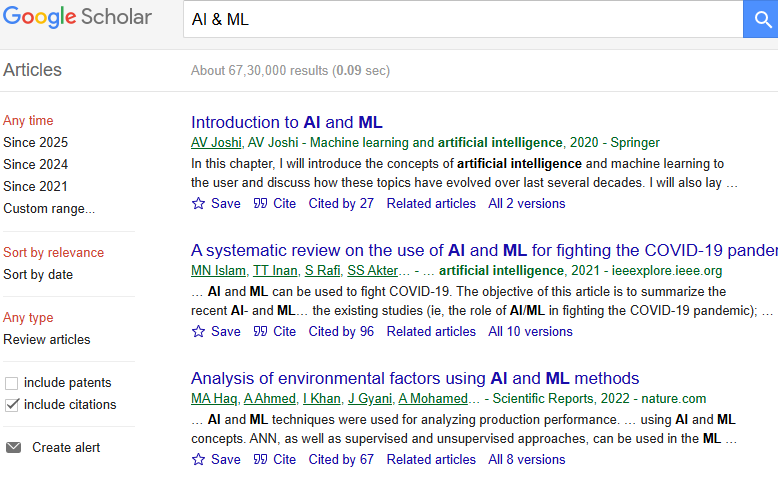778x483 pixels.
Task: Click Cited by 67 link
Action: pyautogui.click(x=341, y=460)
